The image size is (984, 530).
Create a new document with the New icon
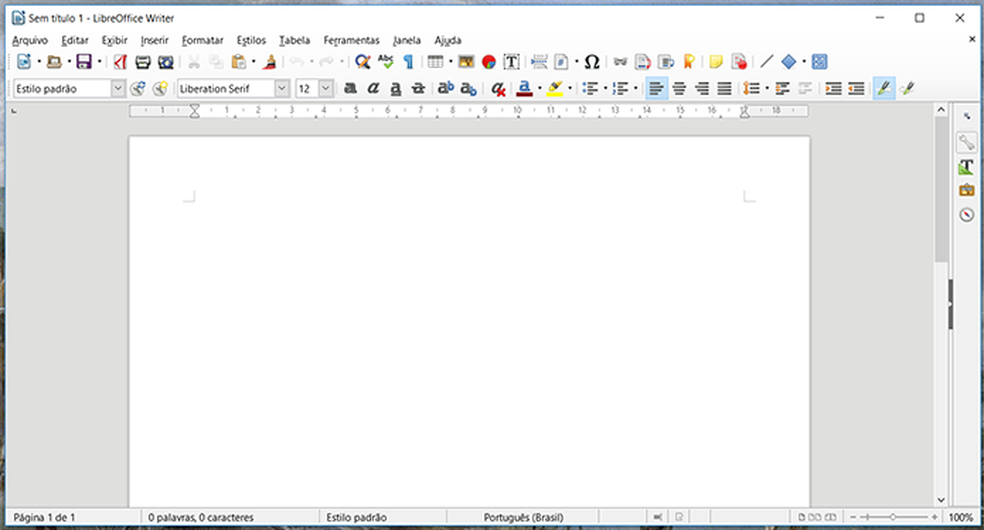pyautogui.click(x=23, y=61)
